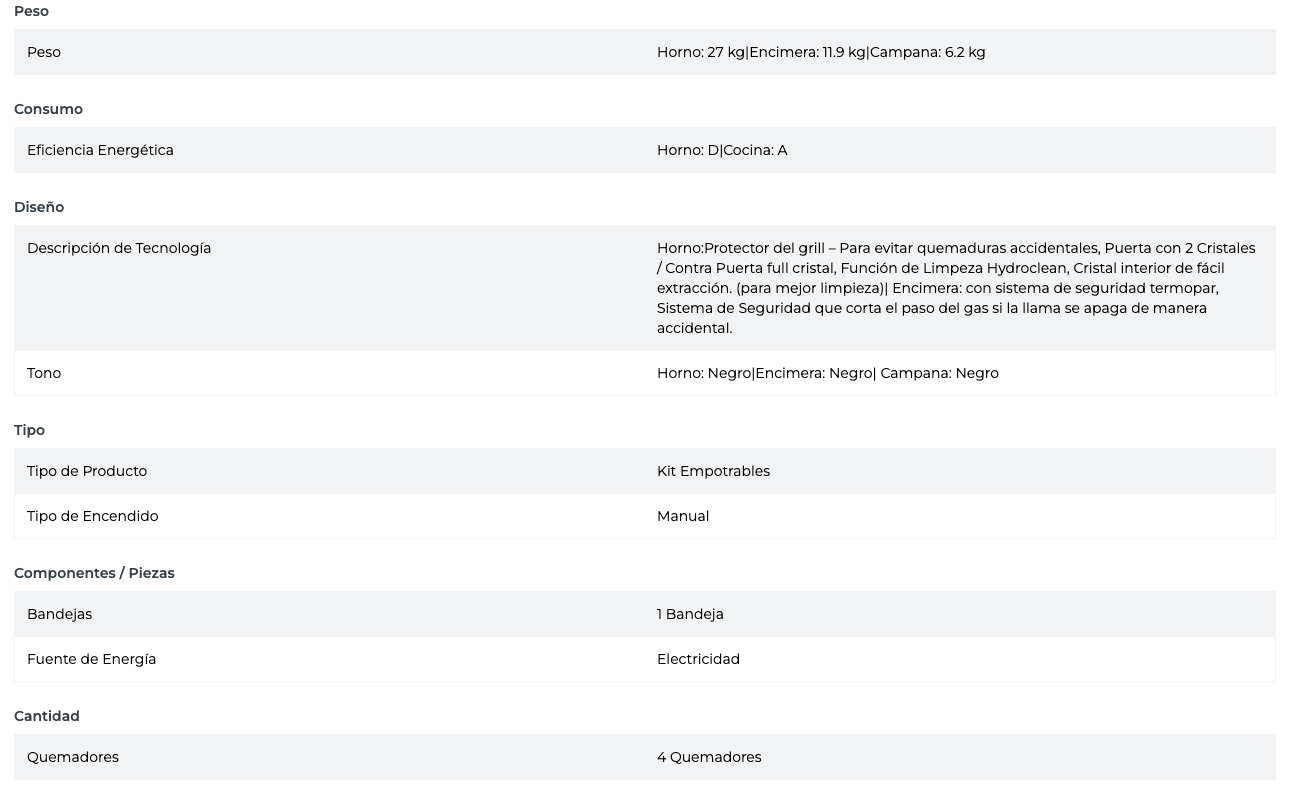The width and height of the screenshot is (1290, 785).
Task: Click the '4 Quemadores' value
Action: point(709,757)
